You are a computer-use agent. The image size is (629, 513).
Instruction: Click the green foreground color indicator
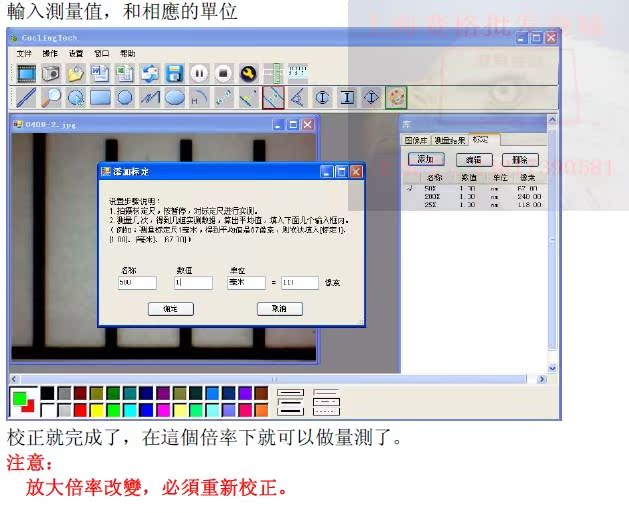coord(19,398)
